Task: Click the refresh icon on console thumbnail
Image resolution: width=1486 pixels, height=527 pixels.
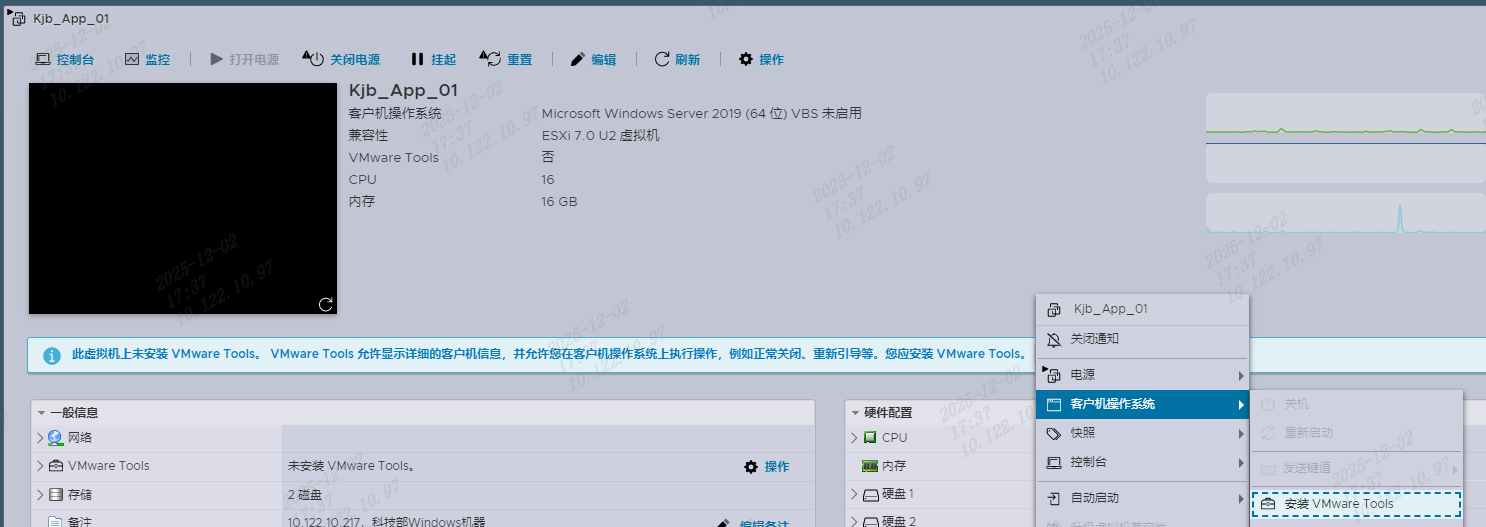Action: coord(325,304)
